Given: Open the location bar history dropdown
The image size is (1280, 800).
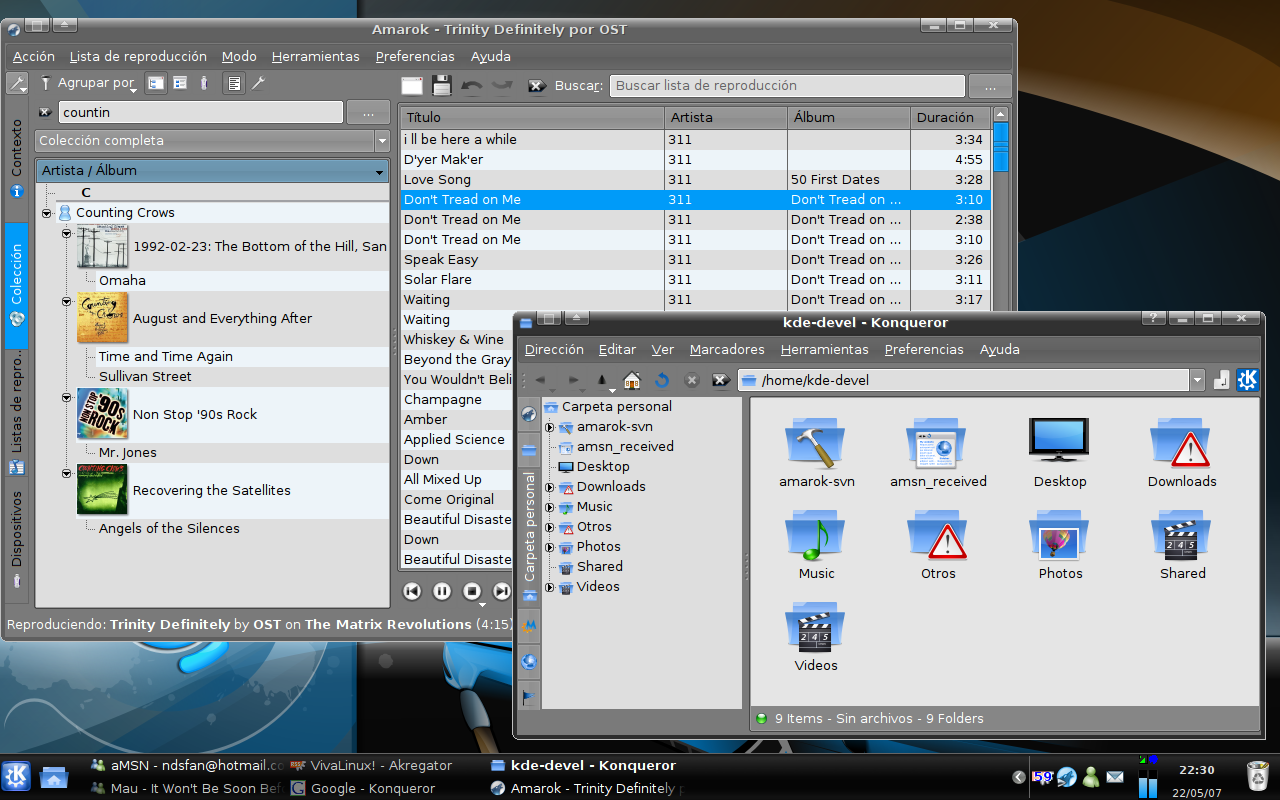Looking at the screenshot, I should pos(1197,380).
